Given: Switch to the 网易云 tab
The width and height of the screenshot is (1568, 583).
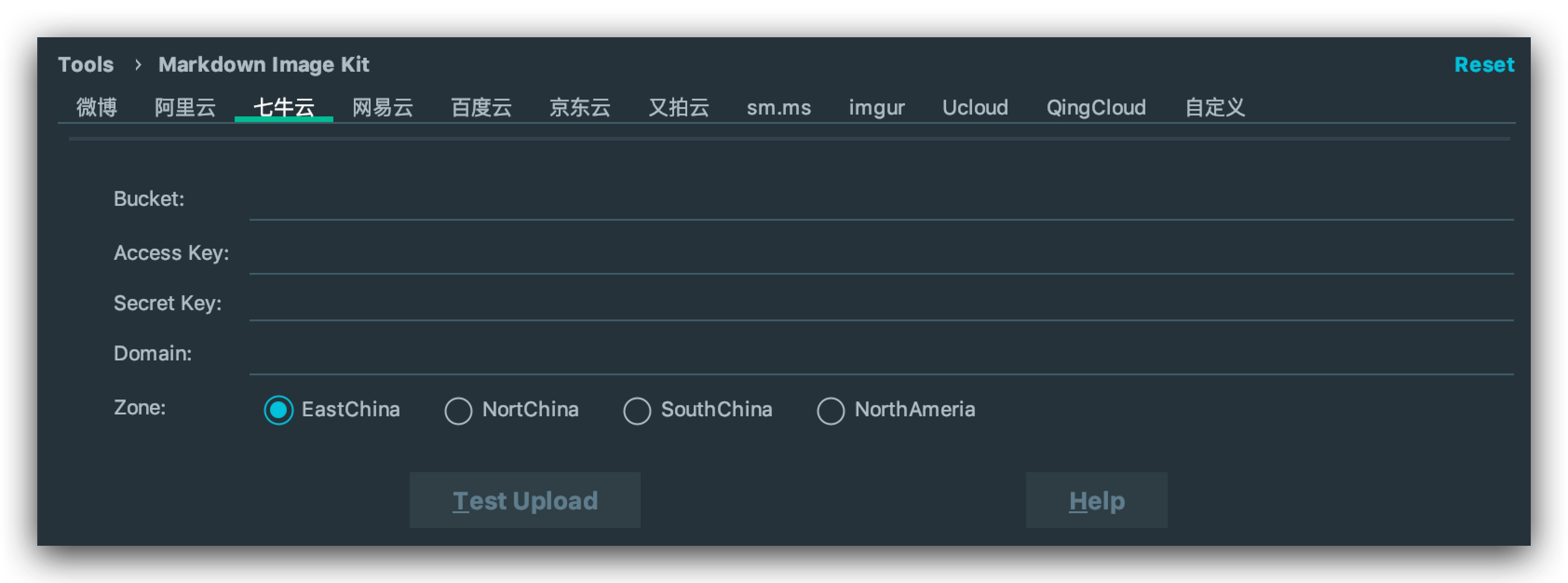Looking at the screenshot, I should (383, 108).
